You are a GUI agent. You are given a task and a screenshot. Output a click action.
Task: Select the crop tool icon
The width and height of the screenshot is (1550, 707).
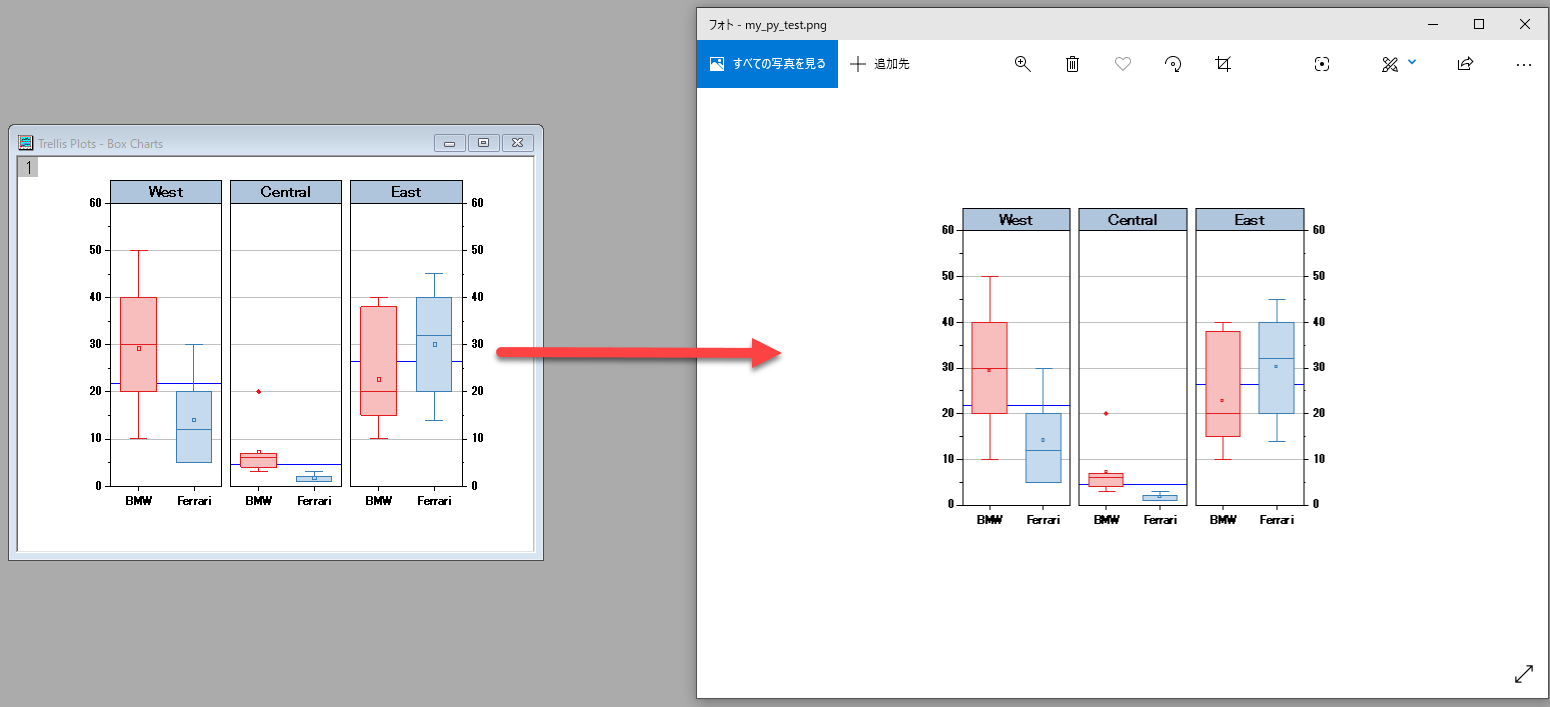pyautogui.click(x=1223, y=64)
